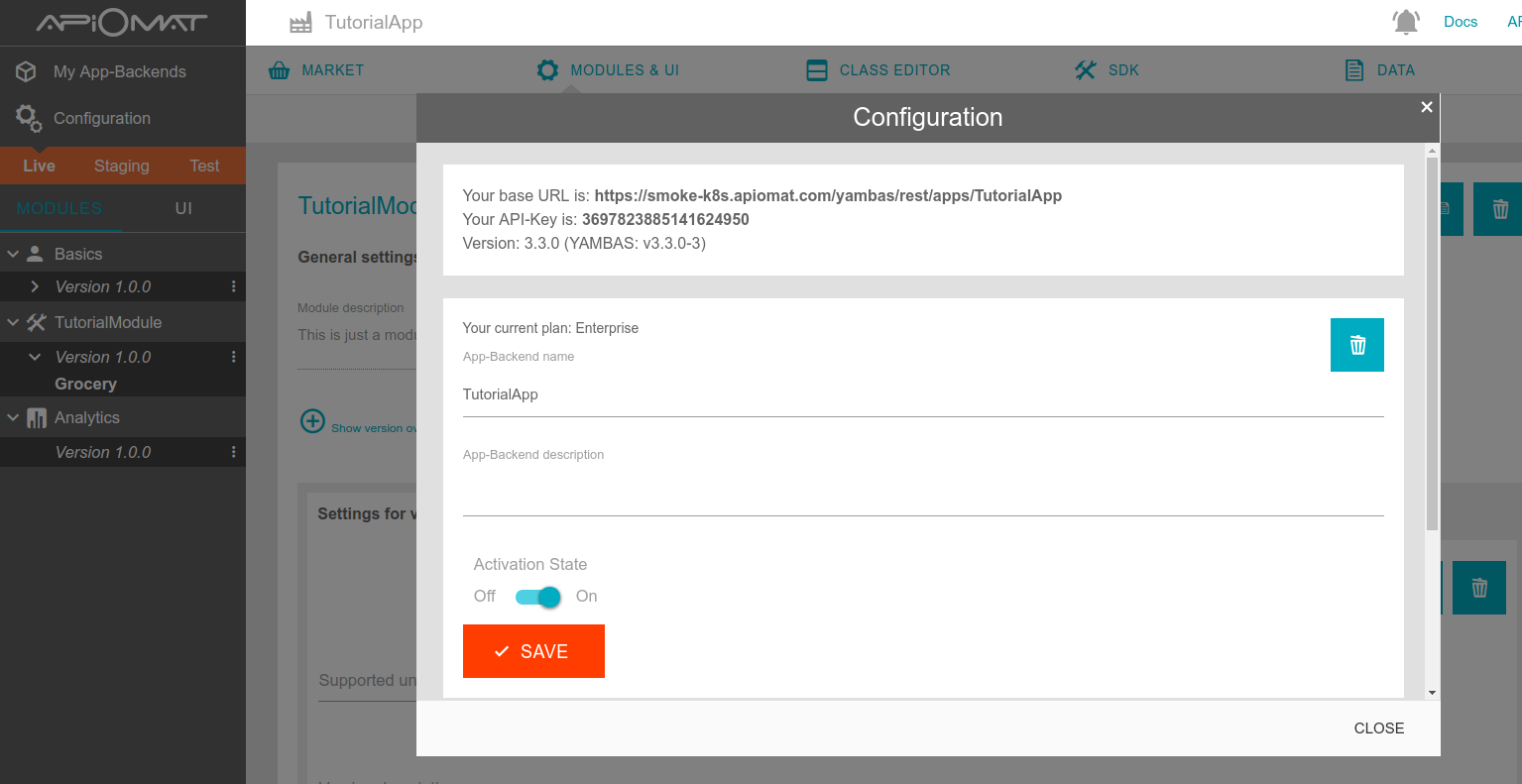Screen dimensions: 1522x784
Task: Open menu dots for TutorialModule Version 1.0.0
Action: 234,357
